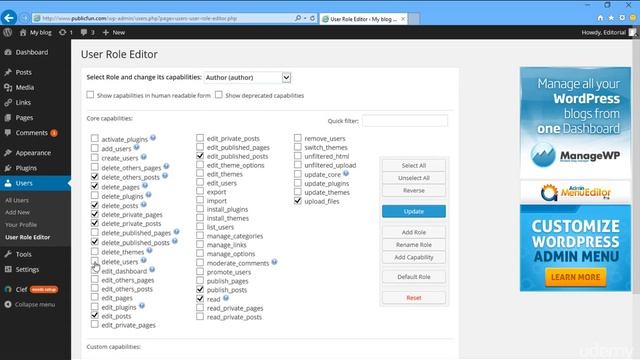Open comments bubble icon in admin bar
This screenshot has height=360, width=640.
tap(84, 32)
